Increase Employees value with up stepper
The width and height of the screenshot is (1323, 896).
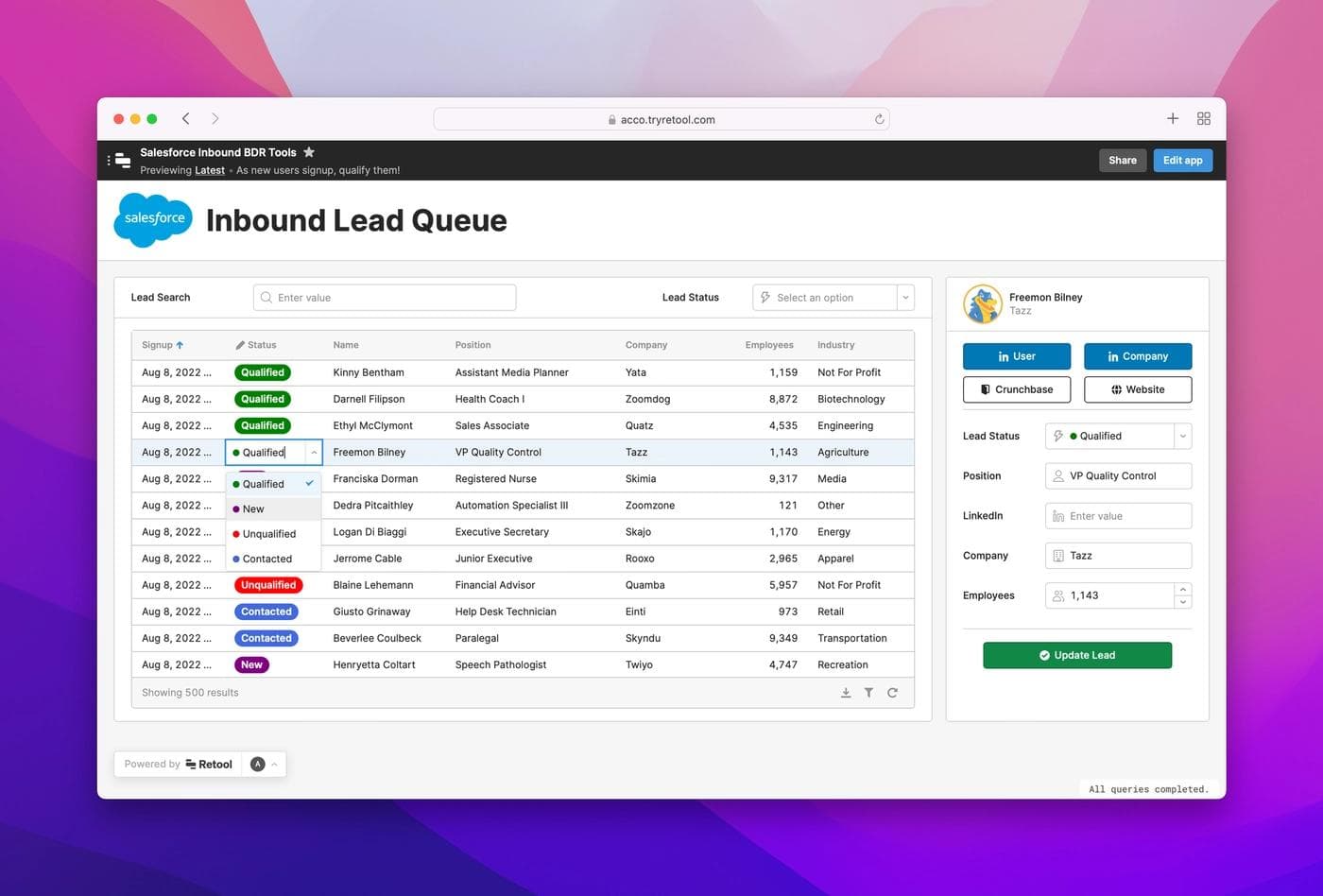click(1182, 590)
